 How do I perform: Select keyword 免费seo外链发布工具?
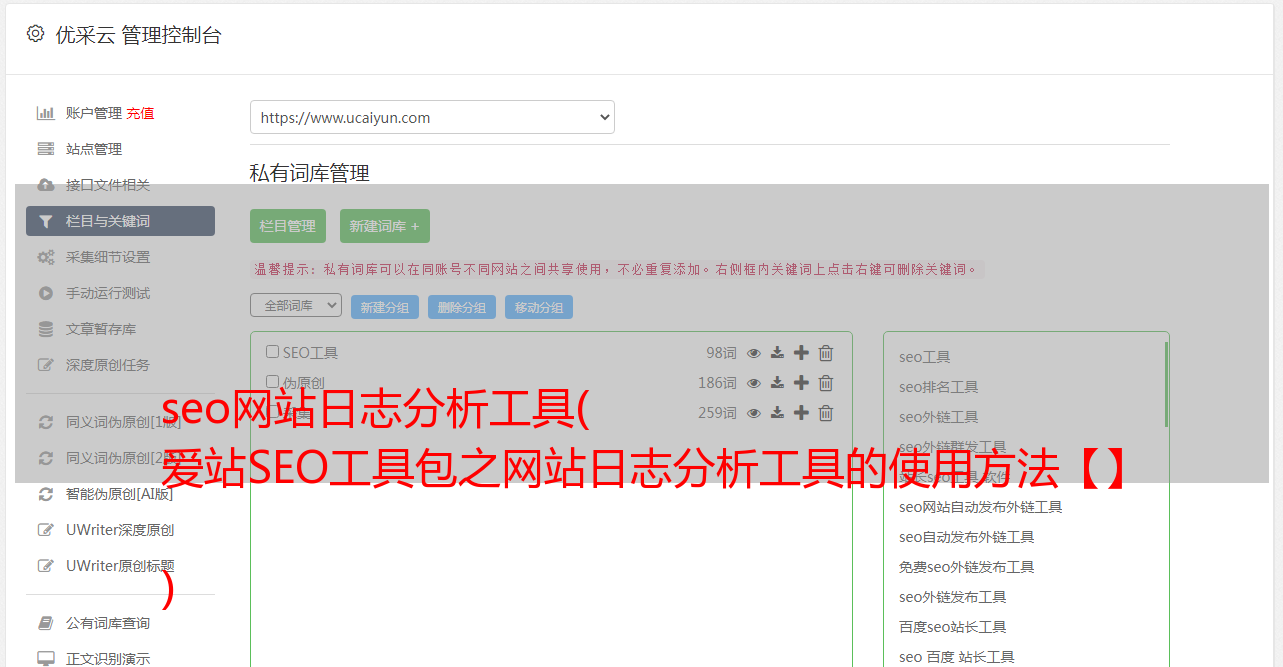pyautogui.click(x=966, y=567)
